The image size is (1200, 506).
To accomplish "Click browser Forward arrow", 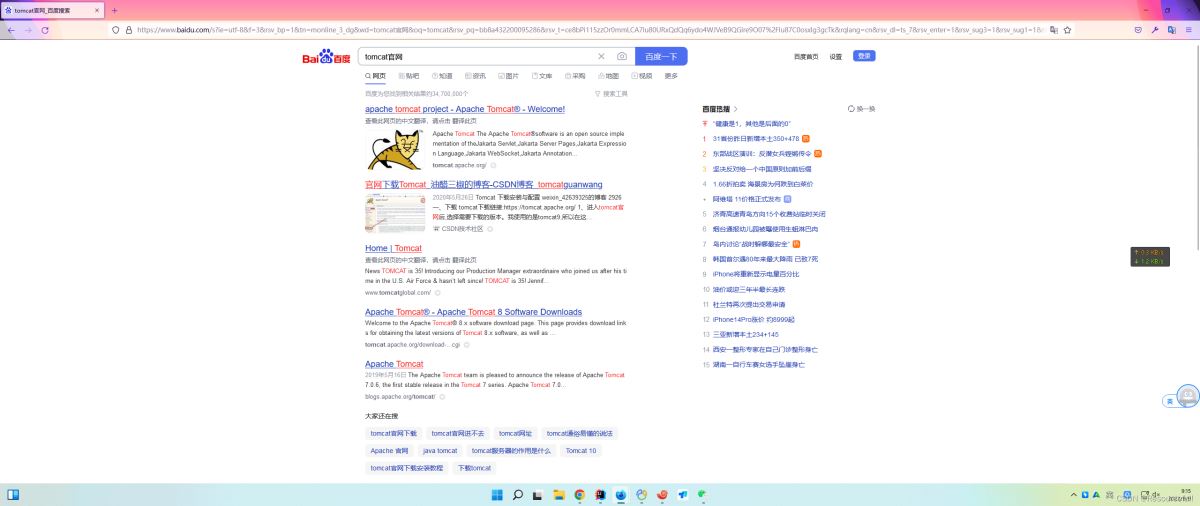I will (x=28, y=30).
